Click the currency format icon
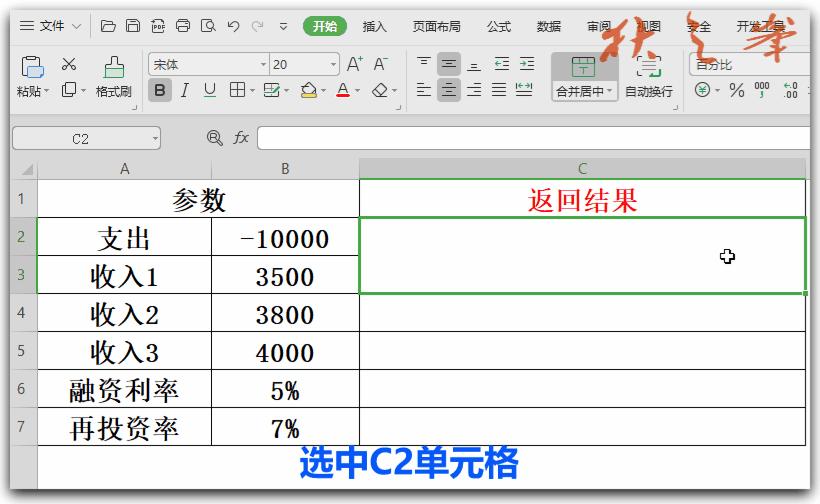820x504 pixels. (x=702, y=90)
